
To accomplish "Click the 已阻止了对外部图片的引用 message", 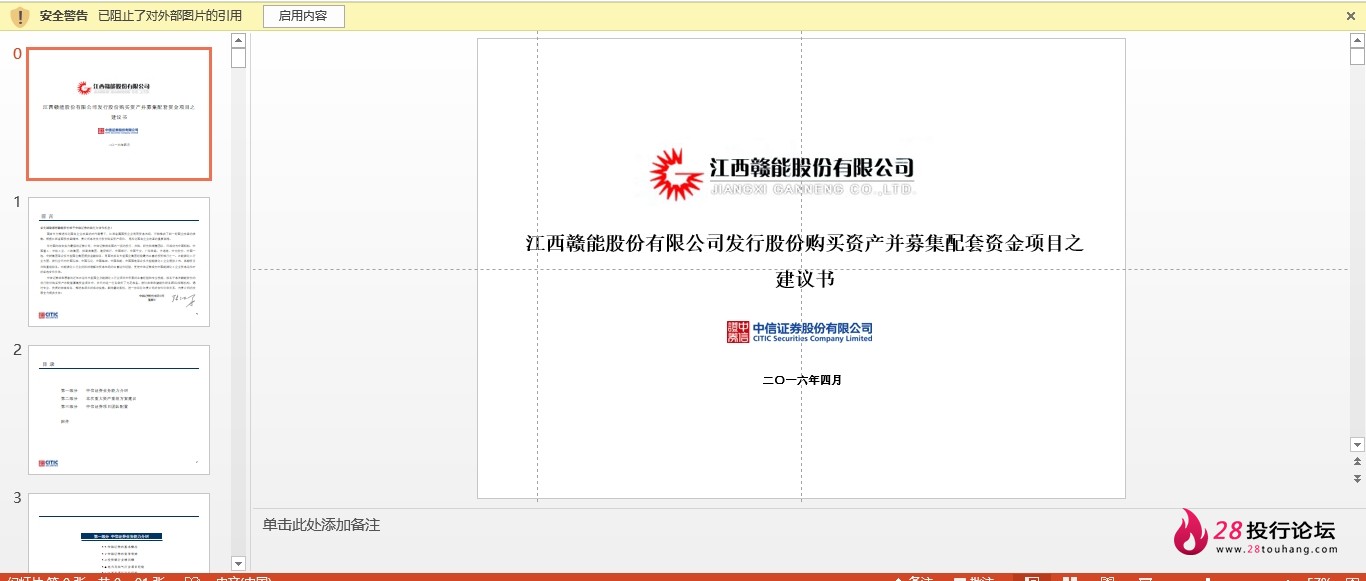I will (170, 16).
